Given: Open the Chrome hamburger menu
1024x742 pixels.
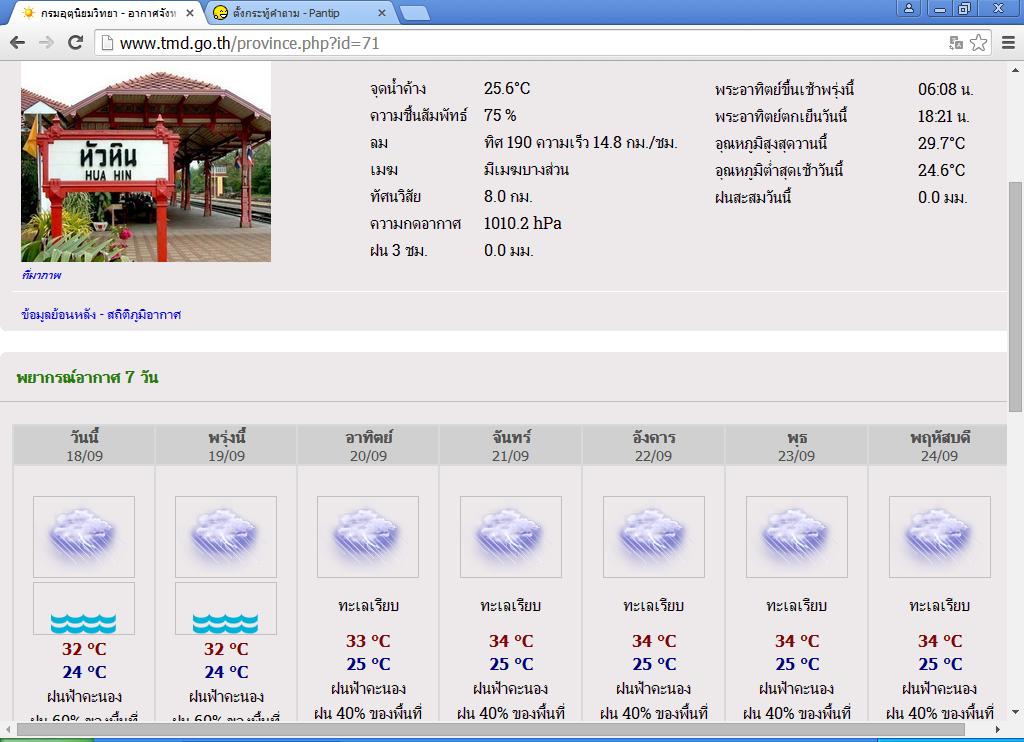Looking at the screenshot, I should pos(1008,43).
